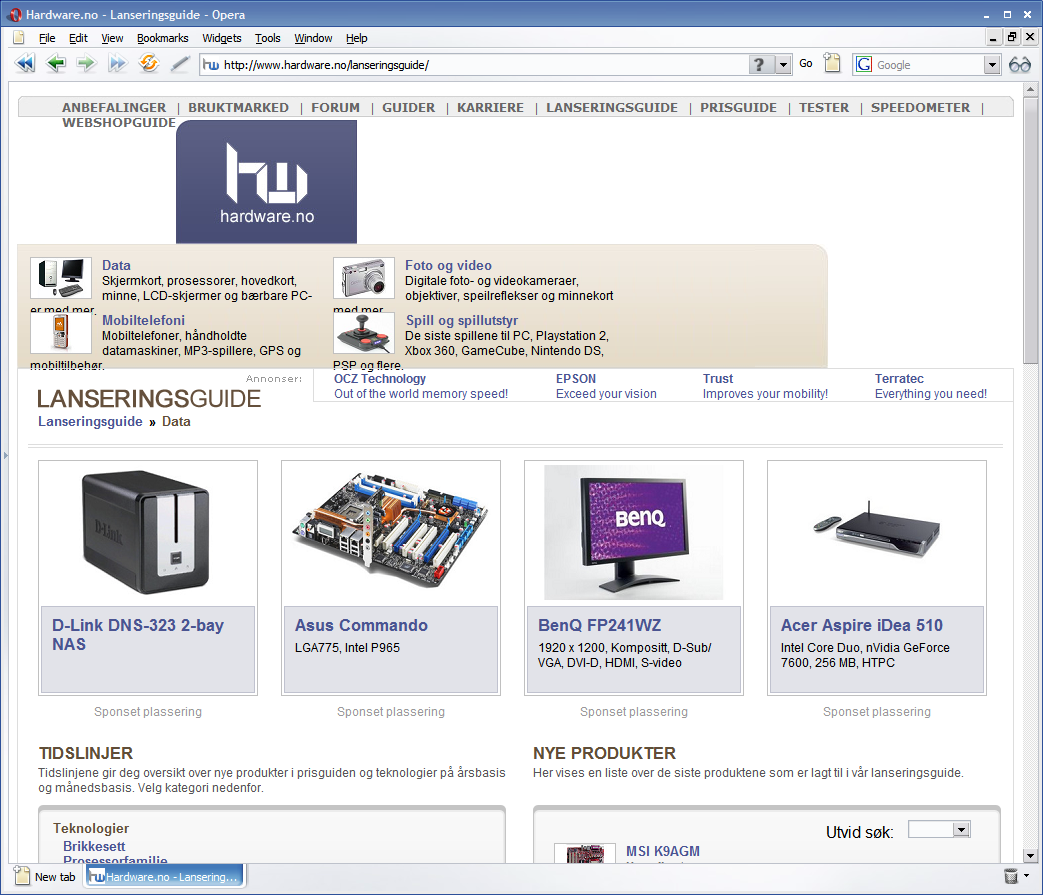Open the SPEEDOMETER navigation link

coord(920,107)
